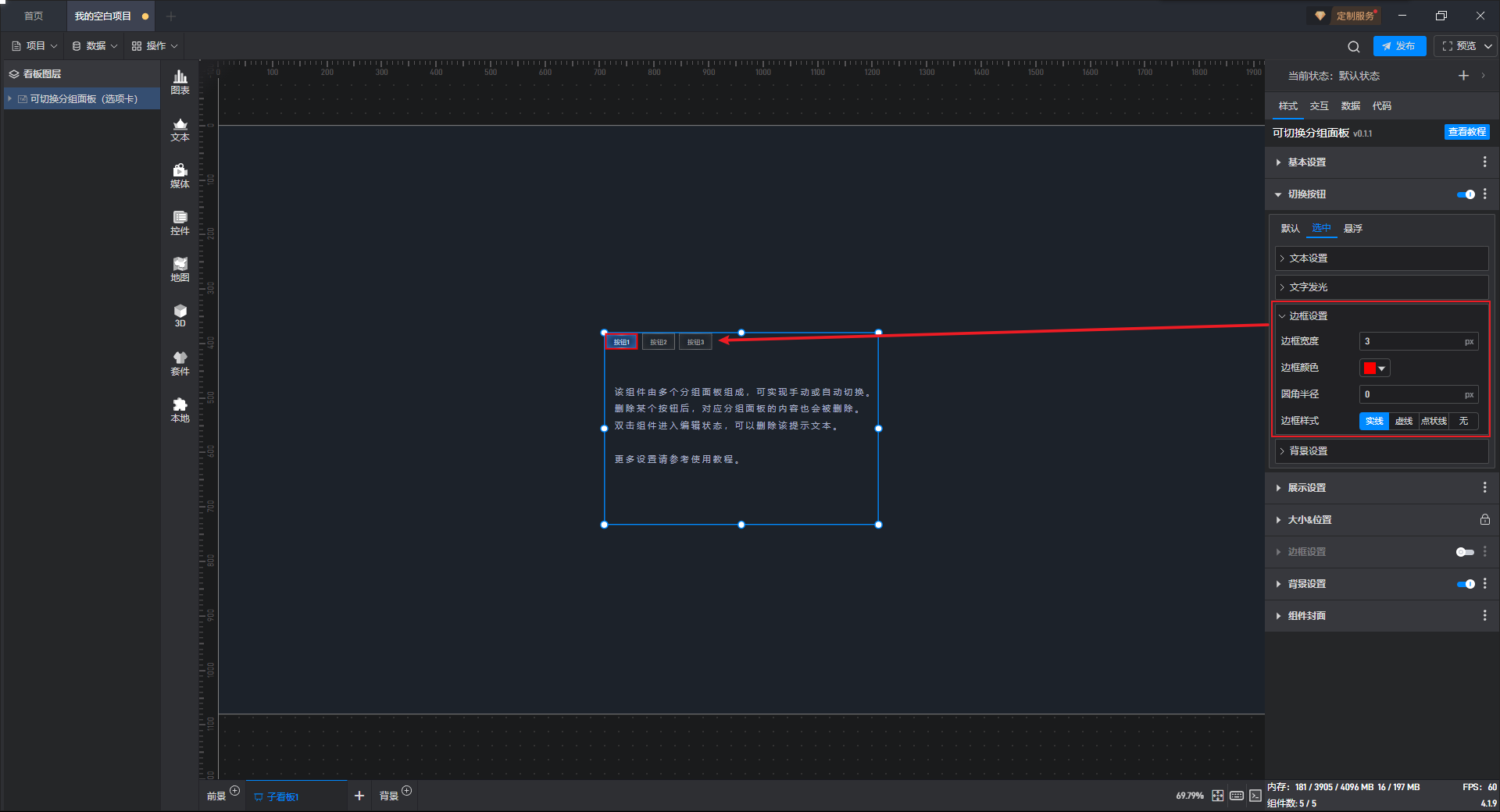This screenshot has height=812, width=1500.
Task: Select the 文本 (text) component icon
Action: point(180,129)
